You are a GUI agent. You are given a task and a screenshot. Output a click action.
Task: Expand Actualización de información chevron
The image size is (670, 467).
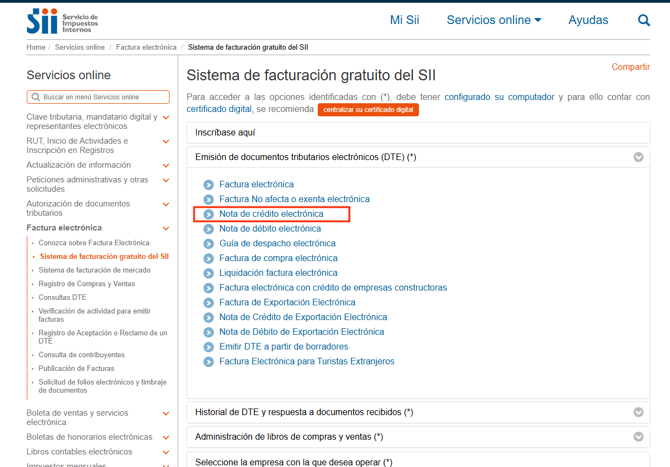pos(166,165)
